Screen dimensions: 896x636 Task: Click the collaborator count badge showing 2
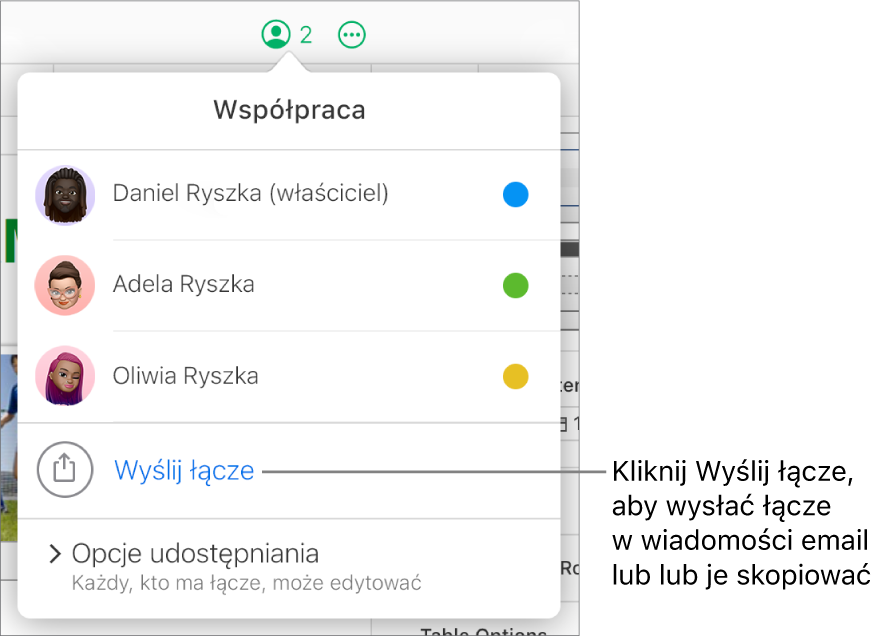tap(303, 33)
